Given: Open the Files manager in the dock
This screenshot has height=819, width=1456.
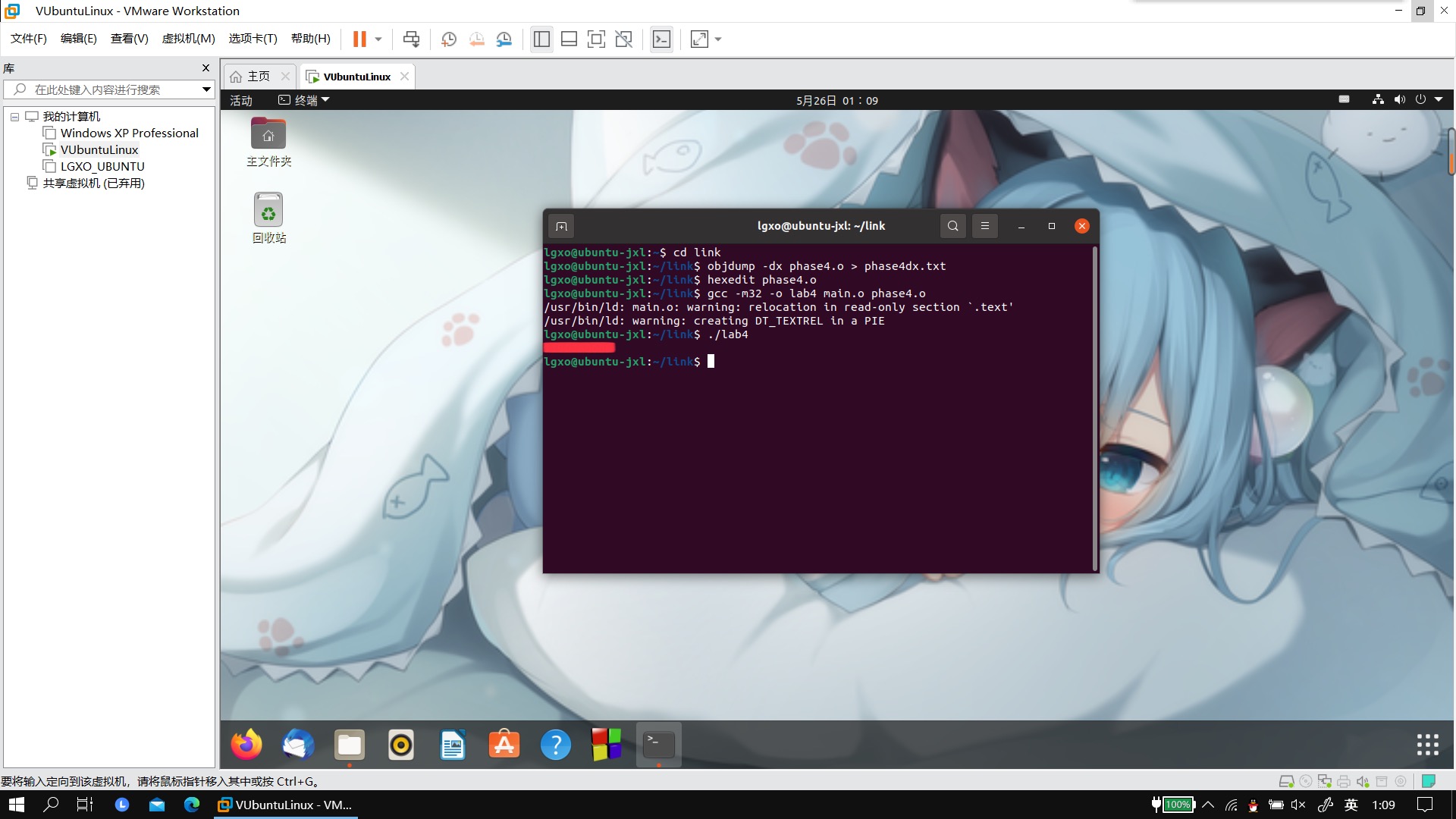Looking at the screenshot, I should click(x=350, y=745).
